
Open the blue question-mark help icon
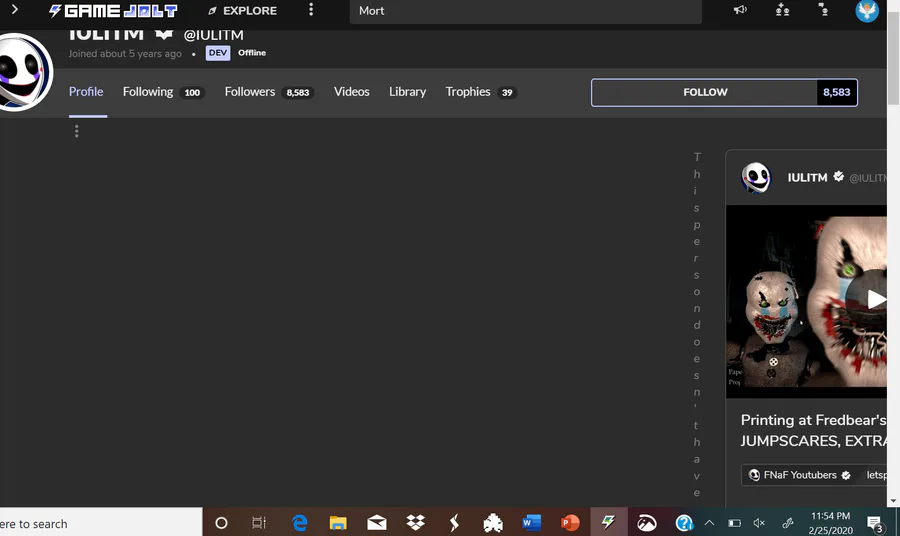[x=684, y=523]
